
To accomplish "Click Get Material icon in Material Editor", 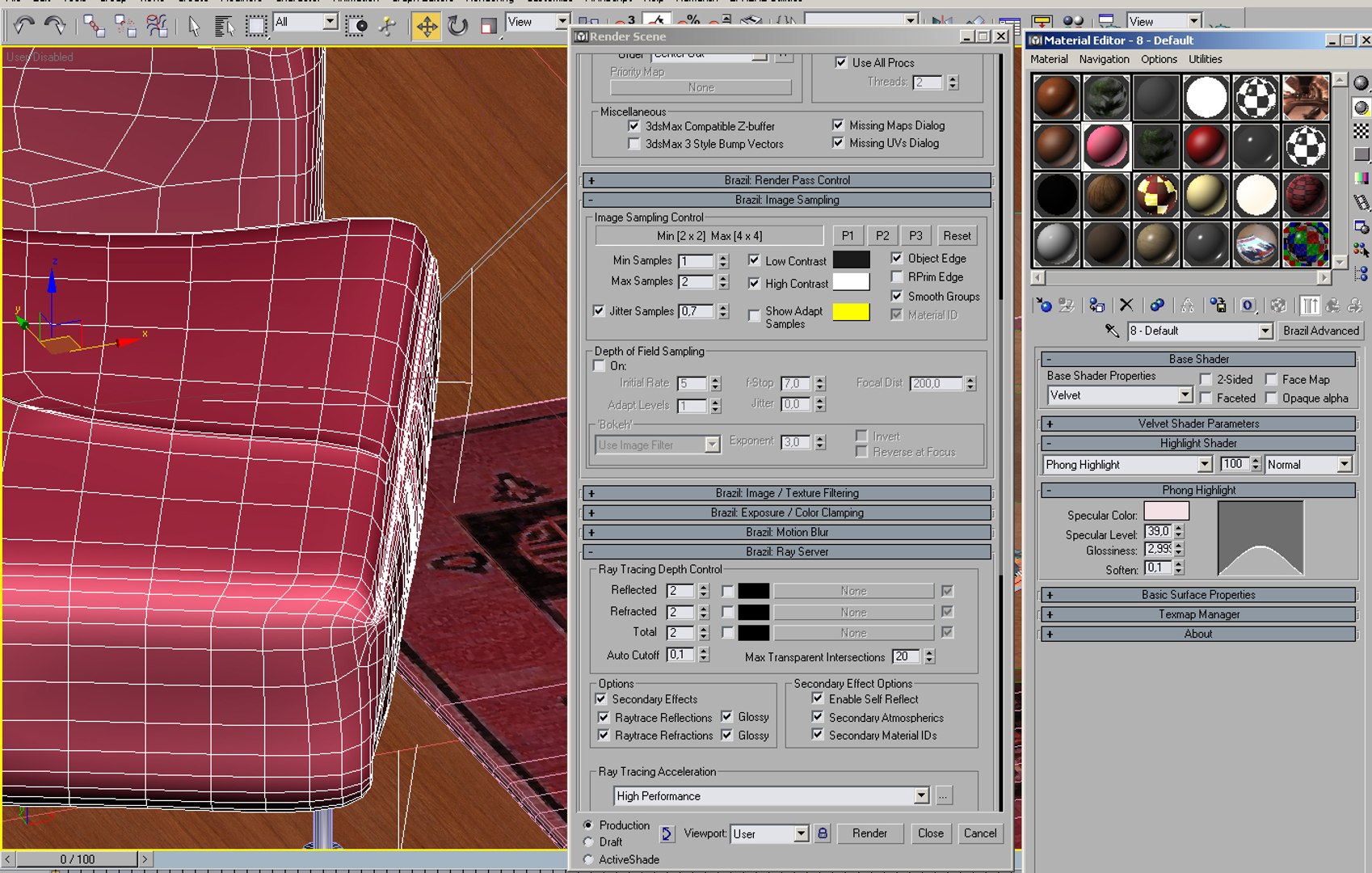I will 1045,305.
